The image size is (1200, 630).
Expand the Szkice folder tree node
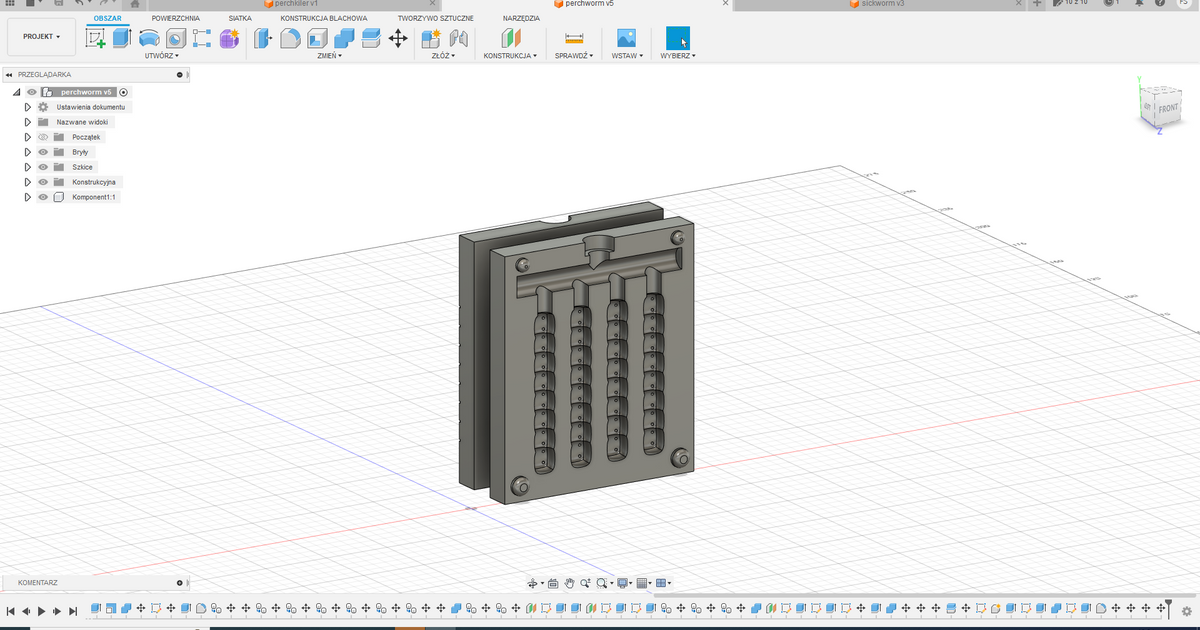(28, 167)
